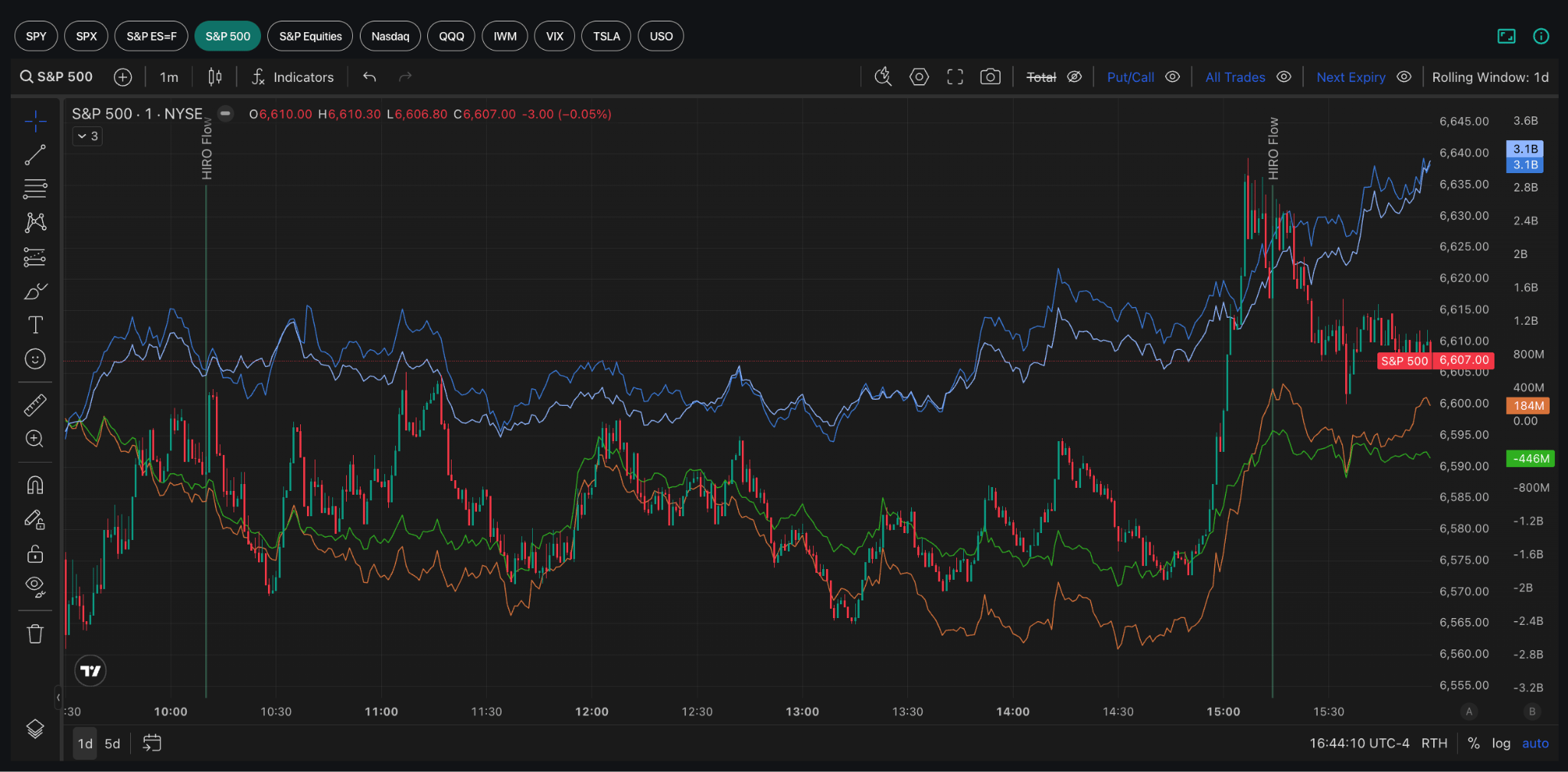Screen dimensions: 1568x772
Task: Switch to the TSLA ticker tab
Action: (606, 36)
